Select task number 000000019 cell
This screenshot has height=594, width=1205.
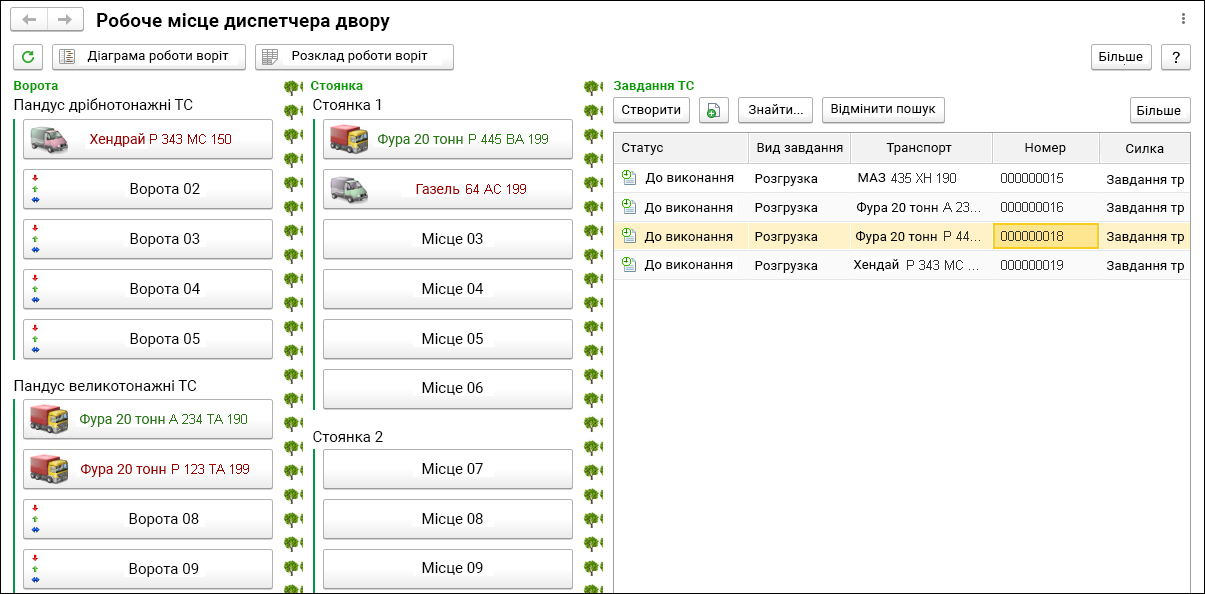coord(1045,265)
